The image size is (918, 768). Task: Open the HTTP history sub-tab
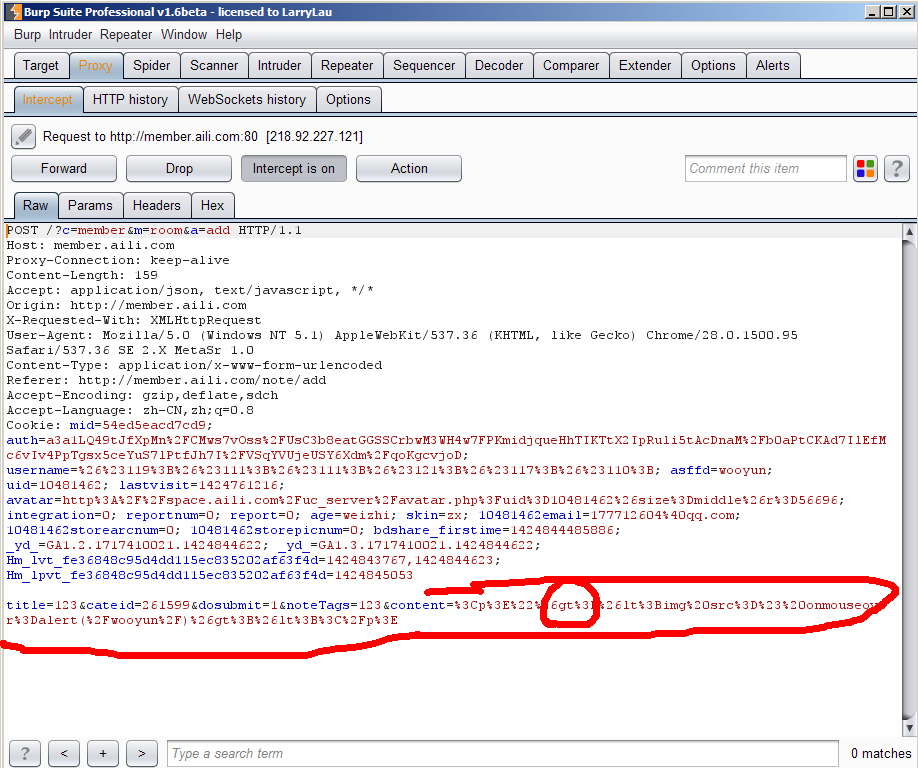130,100
